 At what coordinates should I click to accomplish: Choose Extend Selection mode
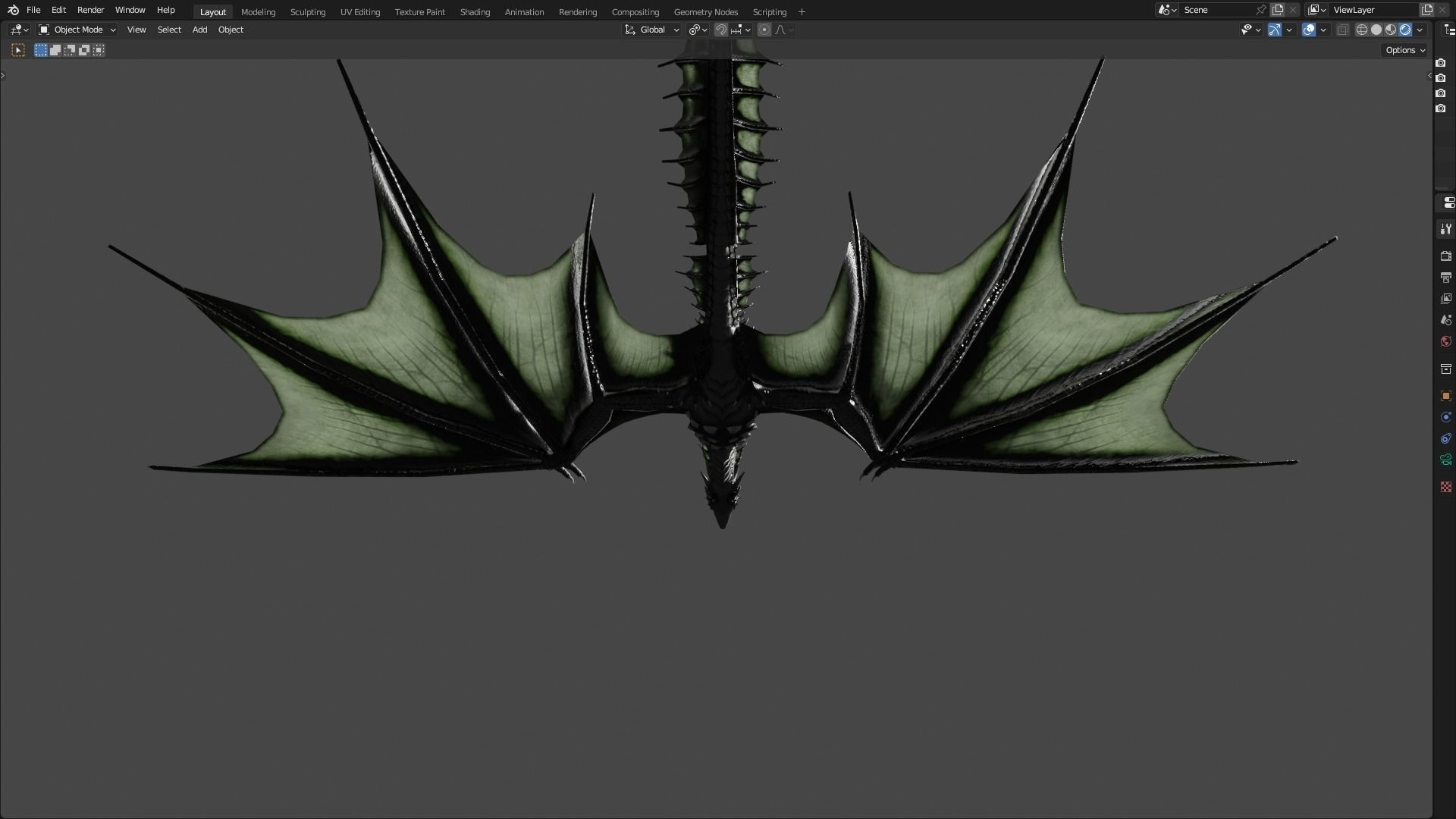55,50
